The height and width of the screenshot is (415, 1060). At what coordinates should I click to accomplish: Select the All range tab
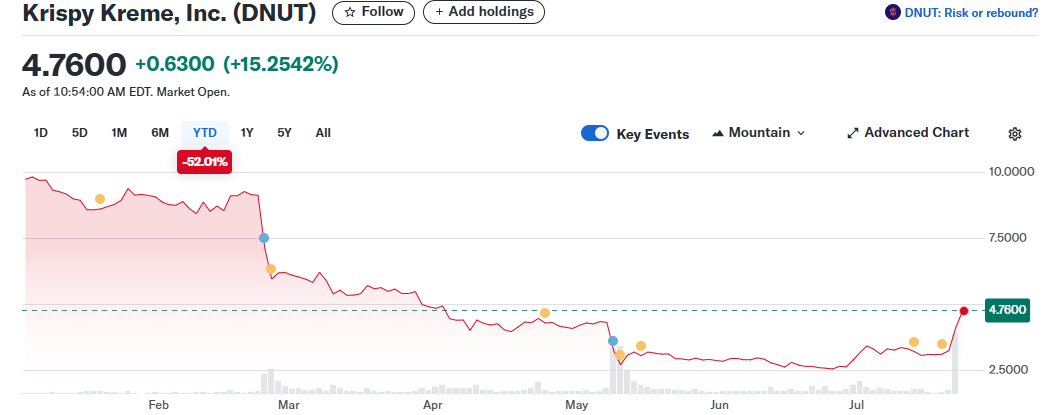[323, 132]
